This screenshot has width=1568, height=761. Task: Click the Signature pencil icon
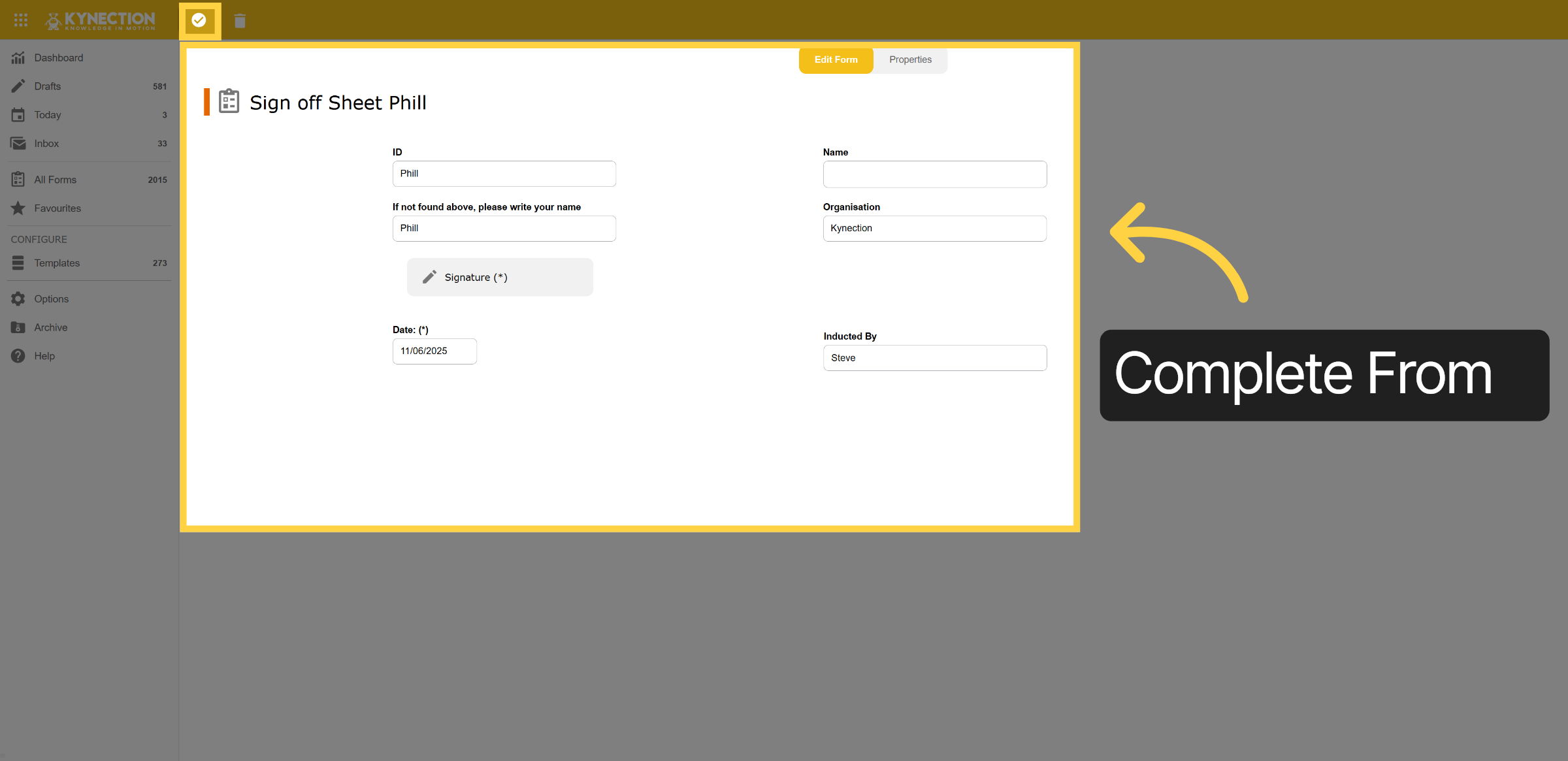pos(429,277)
